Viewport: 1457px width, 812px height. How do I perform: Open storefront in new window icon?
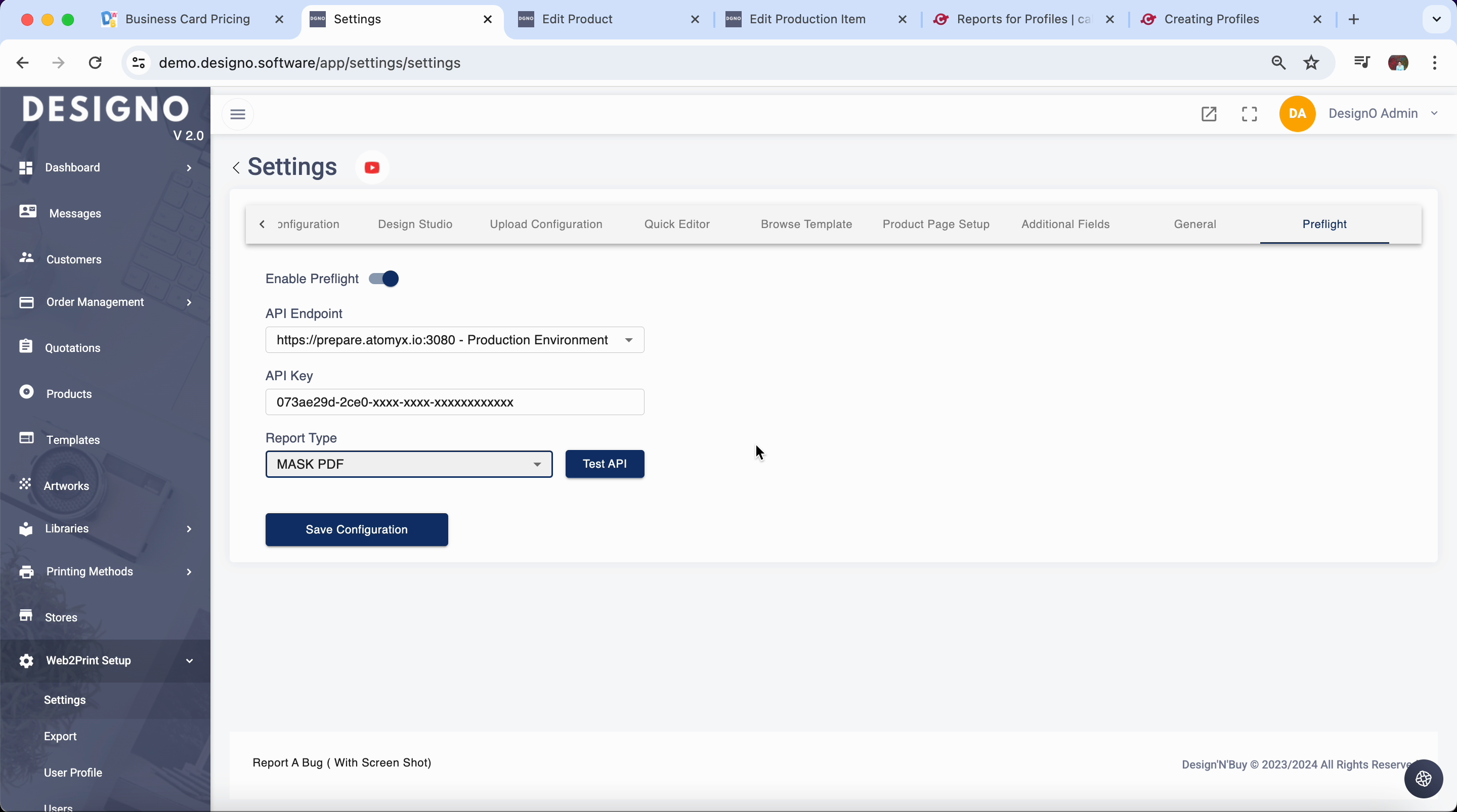[1209, 114]
